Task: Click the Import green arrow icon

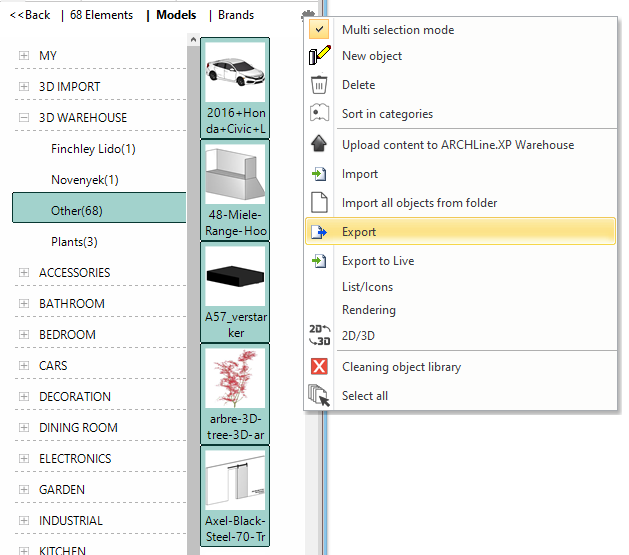Action: pyautogui.click(x=319, y=174)
